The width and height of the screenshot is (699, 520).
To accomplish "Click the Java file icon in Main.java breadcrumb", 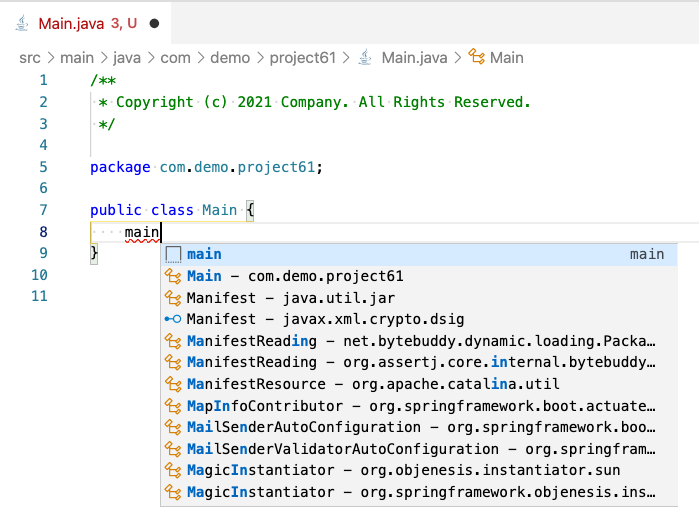I will tap(365, 58).
